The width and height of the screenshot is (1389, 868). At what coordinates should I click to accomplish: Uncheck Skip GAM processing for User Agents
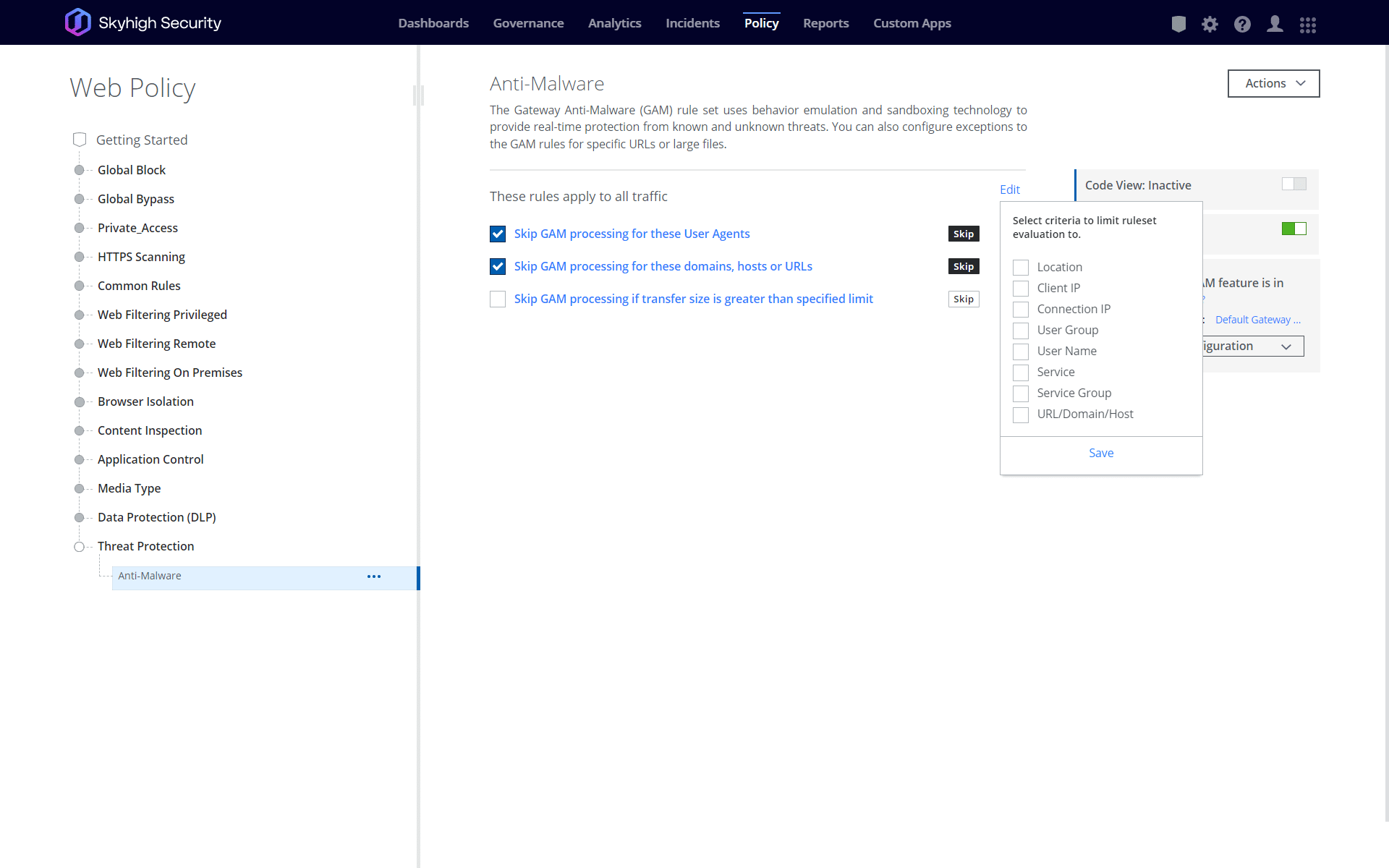pyautogui.click(x=498, y=234)
